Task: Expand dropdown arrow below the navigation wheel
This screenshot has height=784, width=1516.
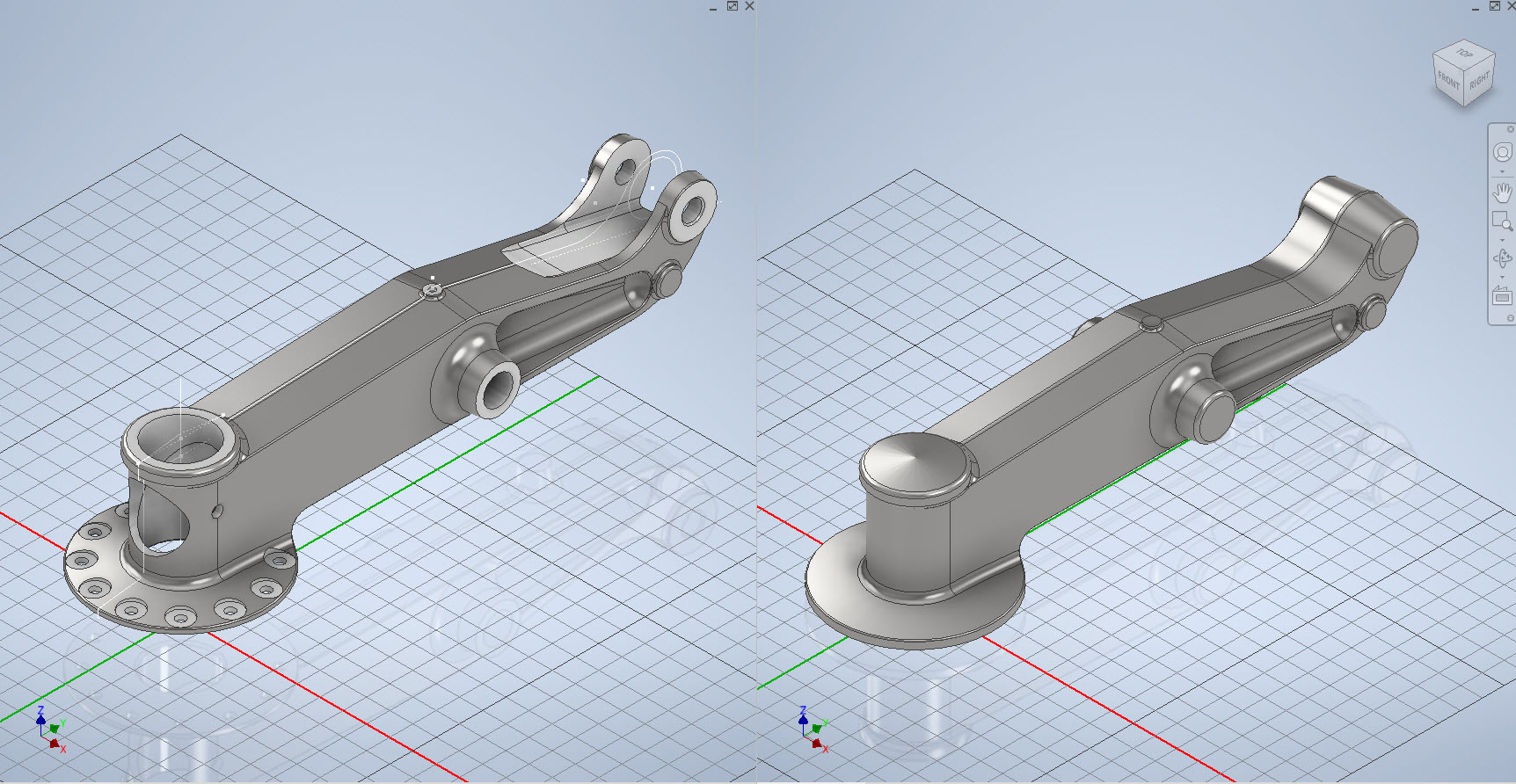Action: pyautogui.click(x=1502, y=172)
